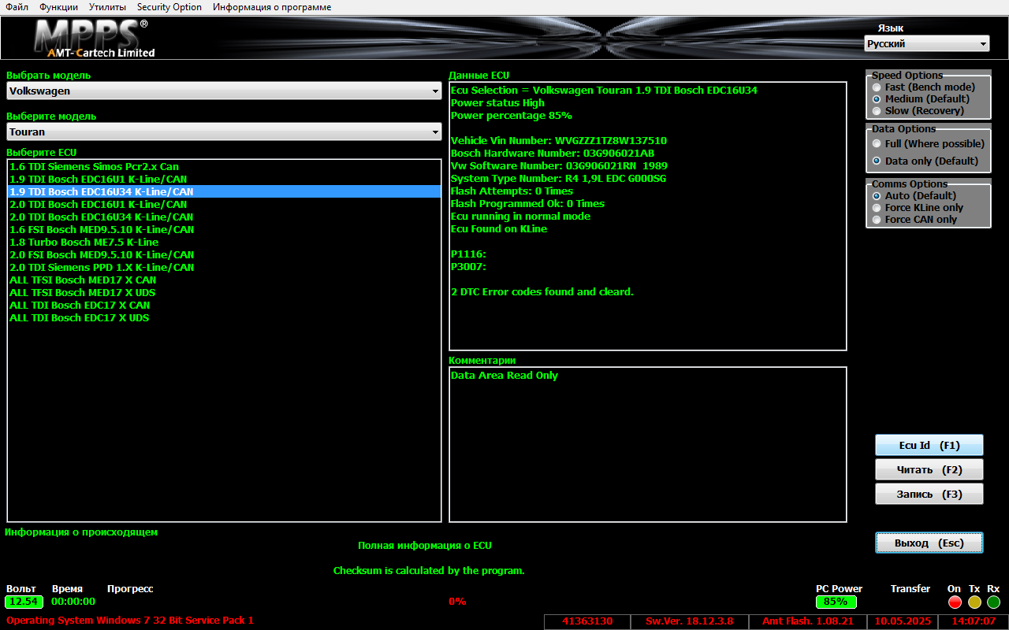Open Информация о программе menu

[x=272, y=7]
